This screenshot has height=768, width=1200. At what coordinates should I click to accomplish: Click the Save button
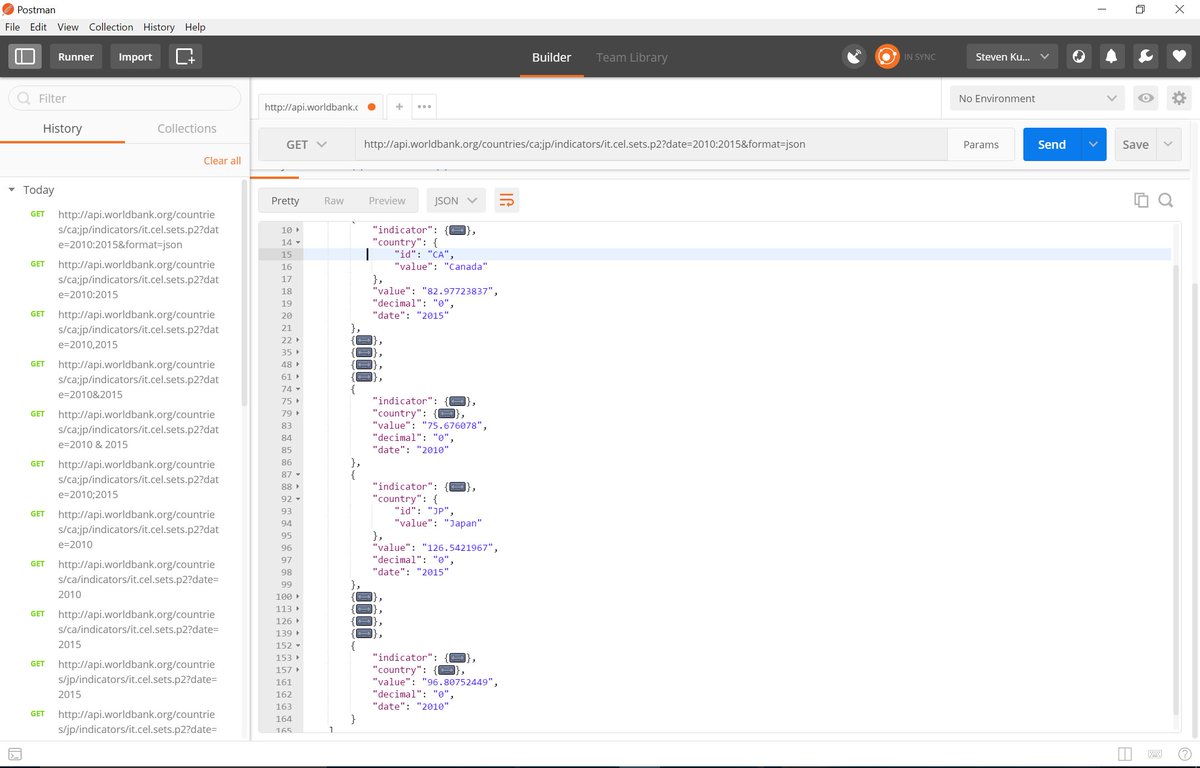tap(1136, 144)
